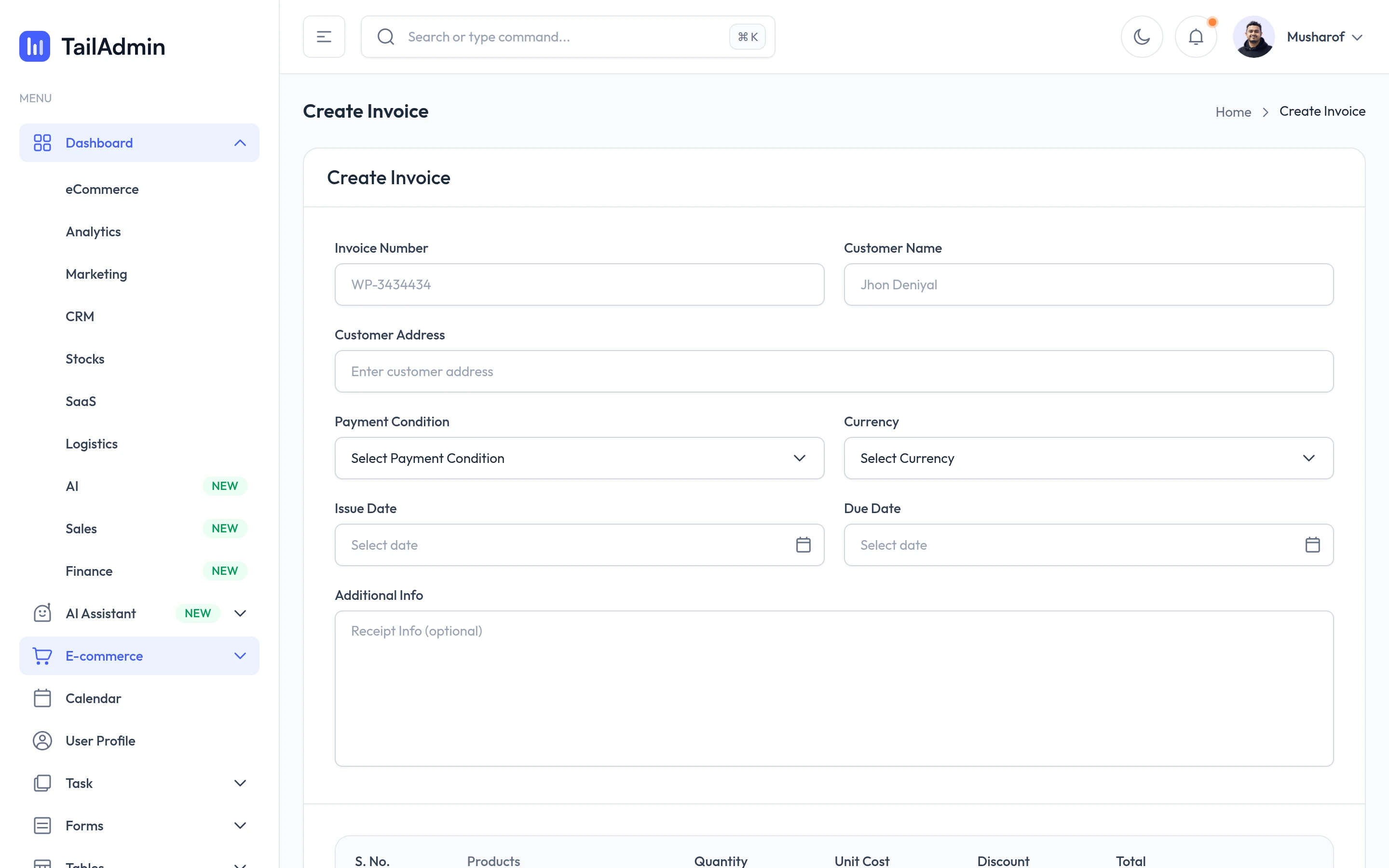Click the Discount column header
Image resolution: width=1389 pixels, height=868 pixels.
tap(1003, 861)
